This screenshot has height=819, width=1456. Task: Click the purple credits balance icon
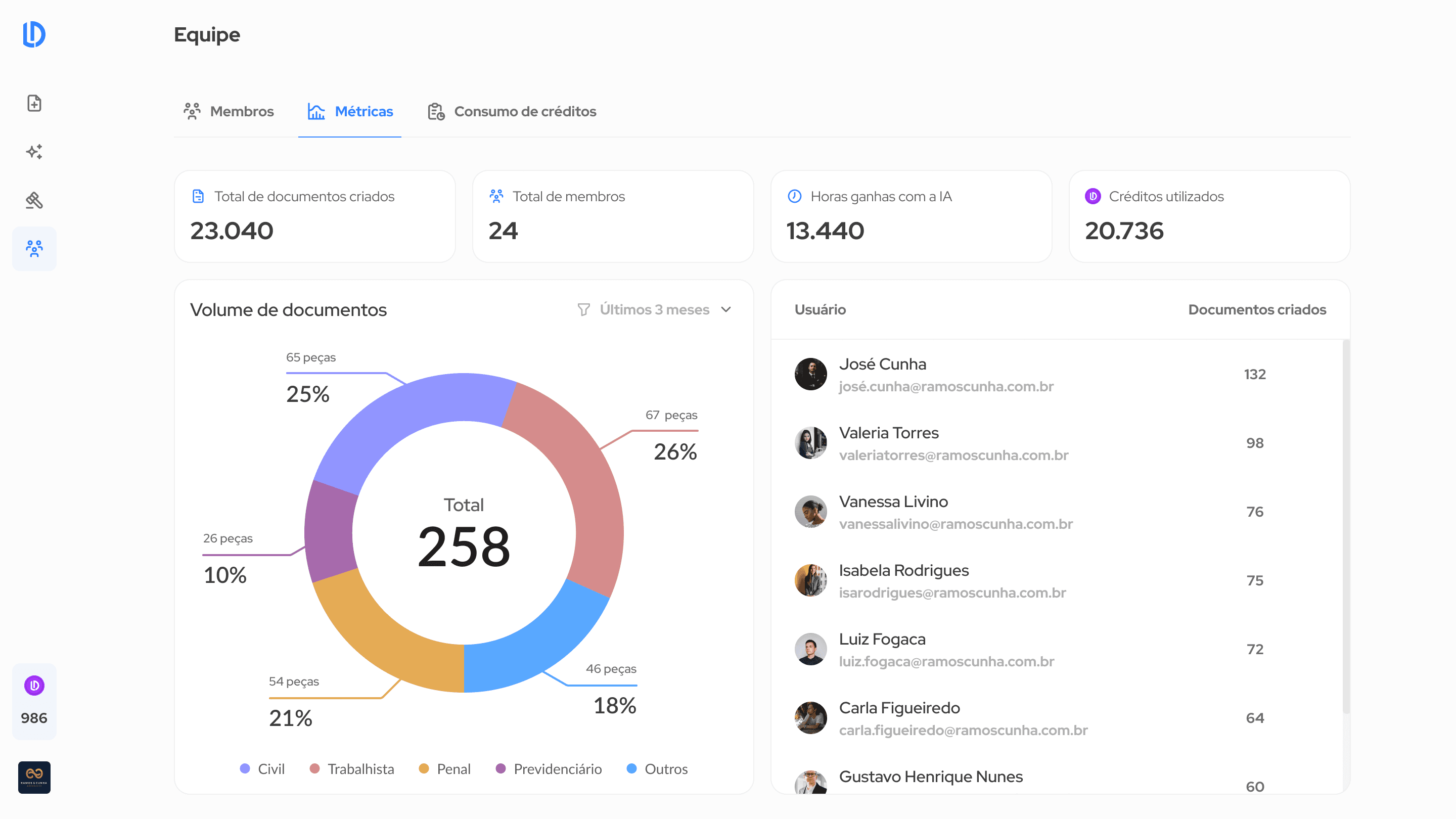tap(34, 686)
